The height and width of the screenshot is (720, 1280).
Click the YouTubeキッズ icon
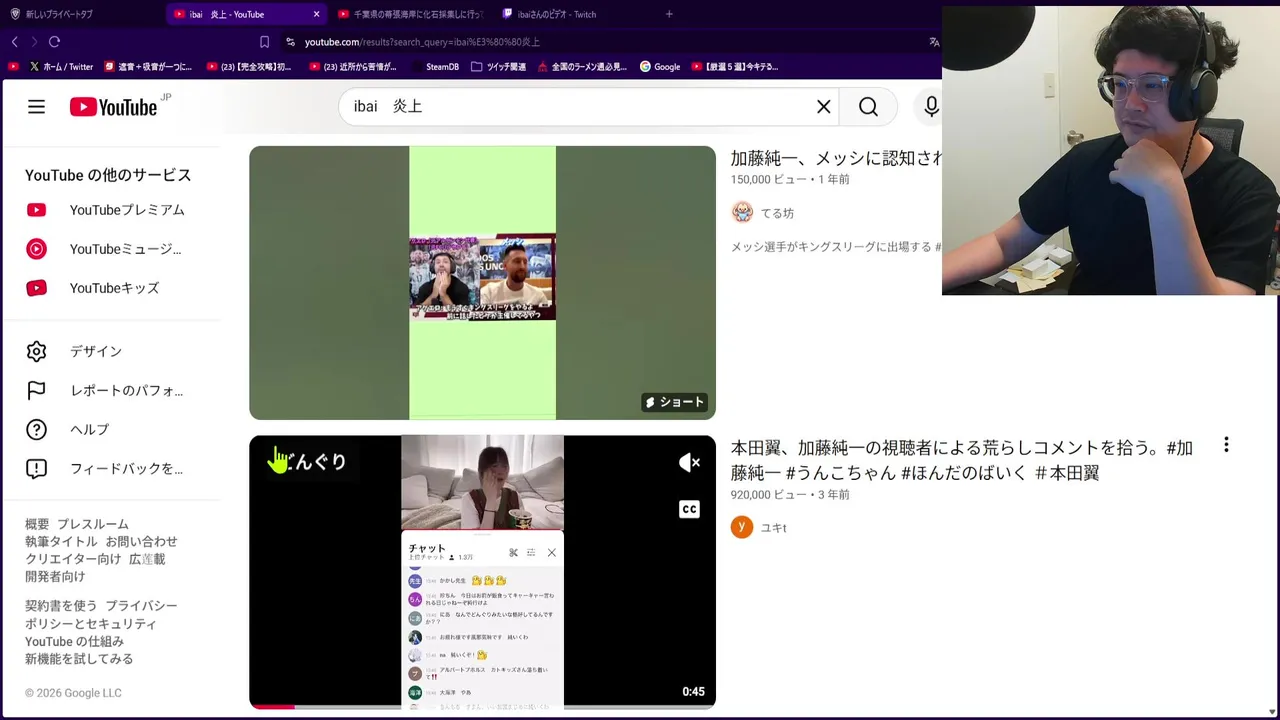point(36,288)
